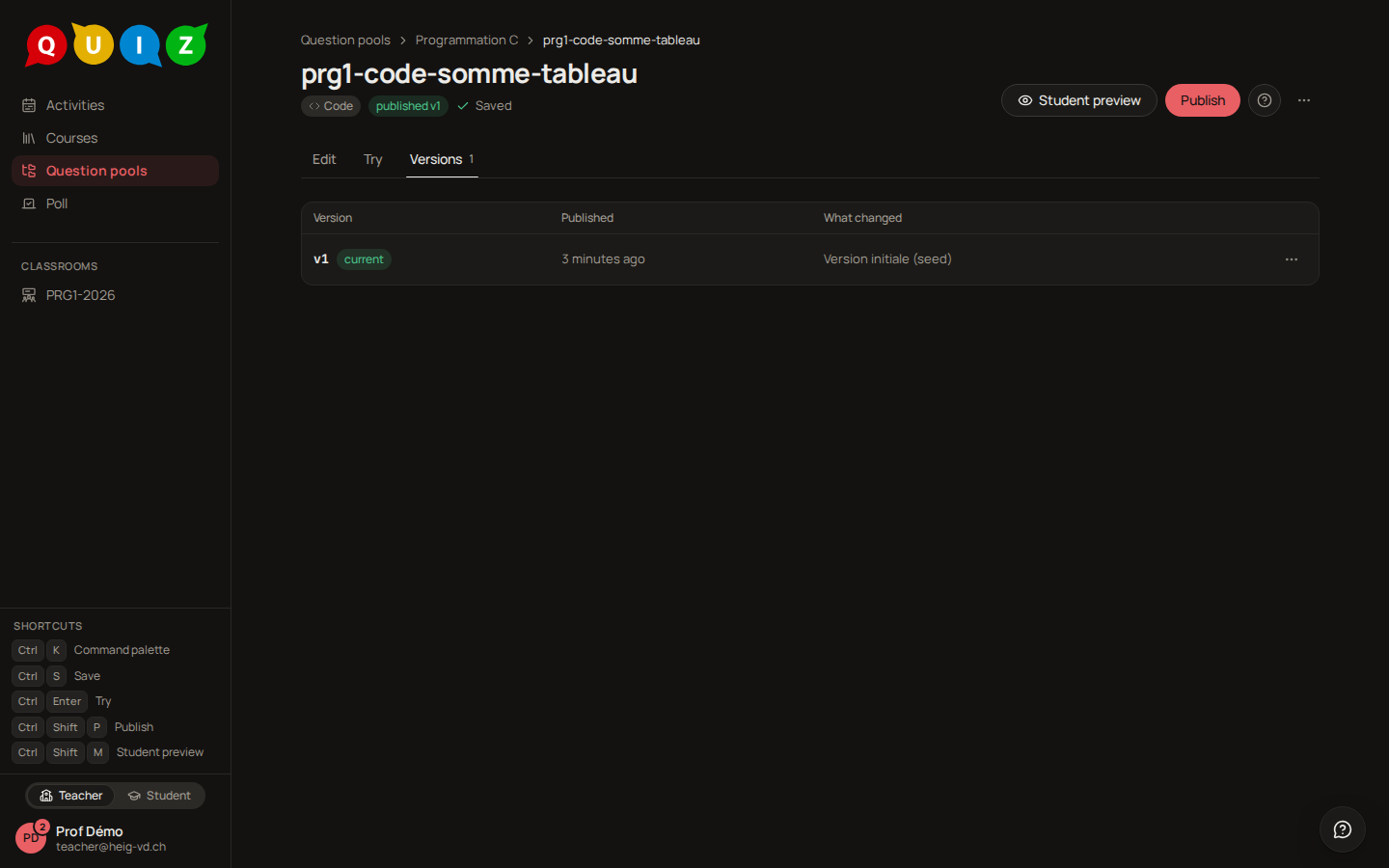Click the Try shortcut entry
The image size is (1389, 868).
(62, 701)
